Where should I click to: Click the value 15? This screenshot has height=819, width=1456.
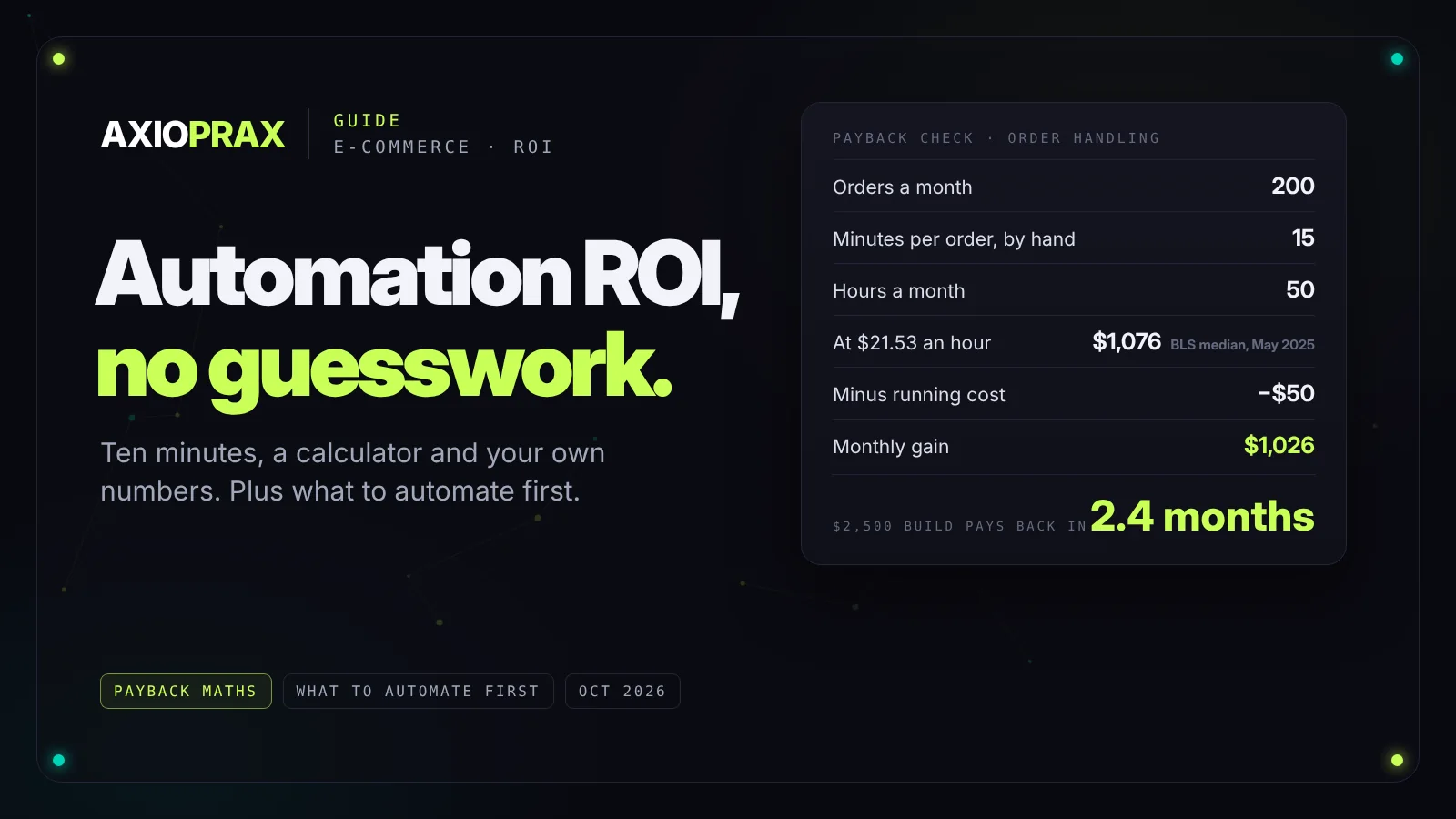tap(1303, 238)
